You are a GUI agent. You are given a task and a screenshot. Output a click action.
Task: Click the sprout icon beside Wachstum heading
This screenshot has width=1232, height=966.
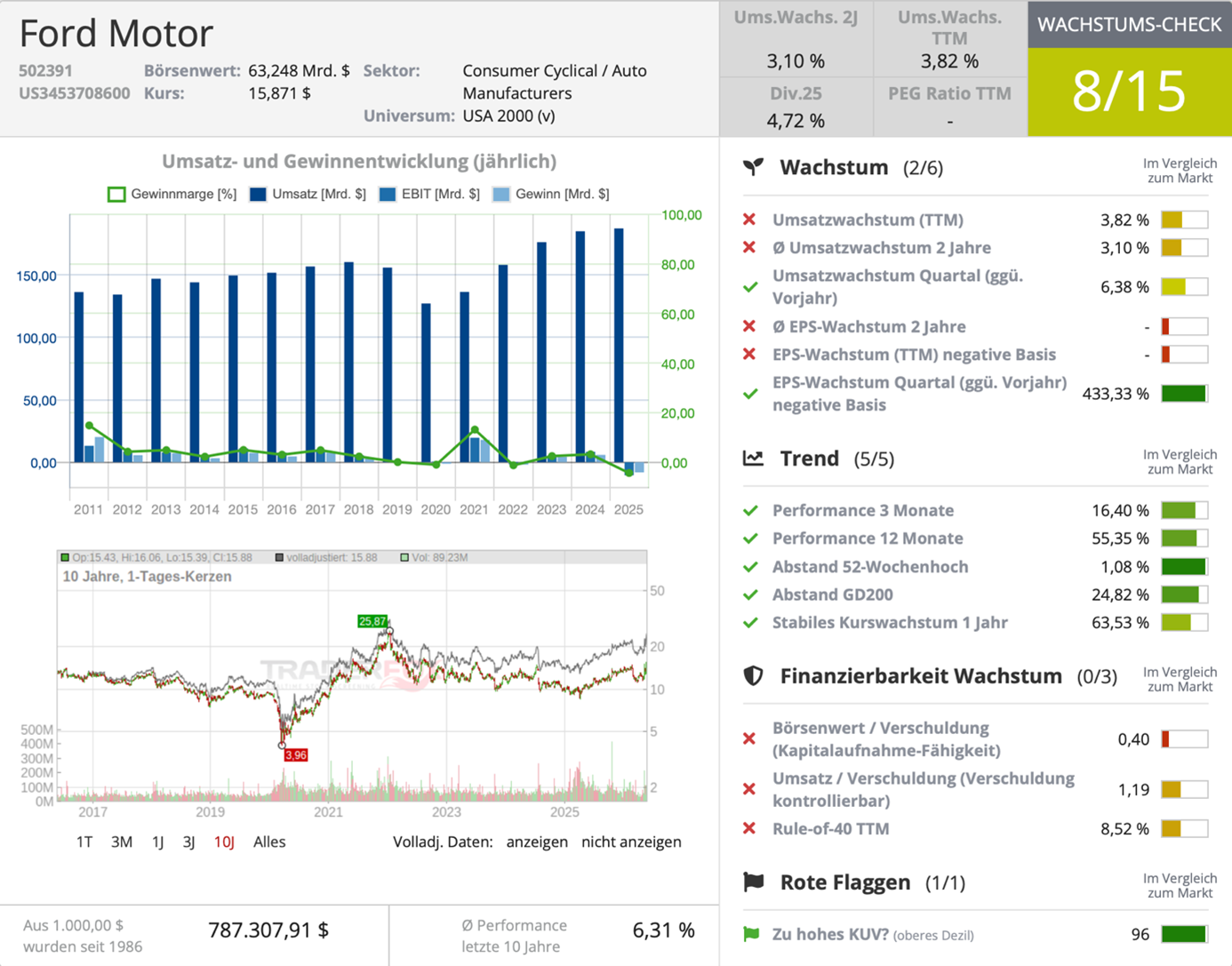tap(753, 167)
